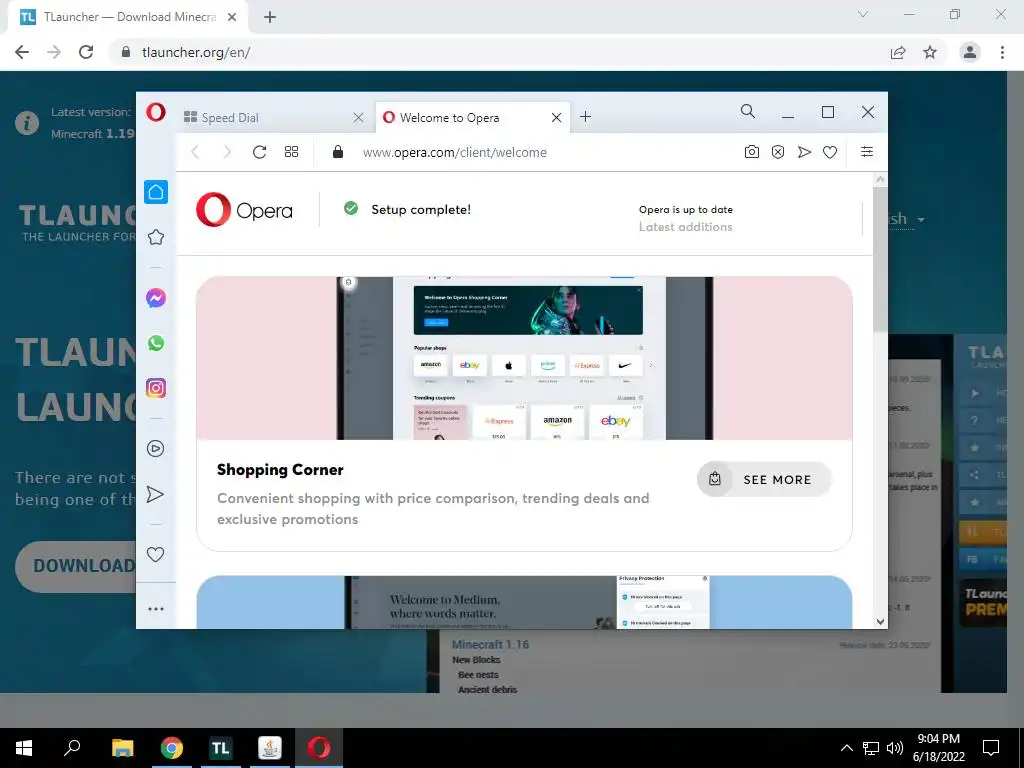The image size is (1024, 768).
Task: View Opera site security padlock
Action: [x=338, y=152]
